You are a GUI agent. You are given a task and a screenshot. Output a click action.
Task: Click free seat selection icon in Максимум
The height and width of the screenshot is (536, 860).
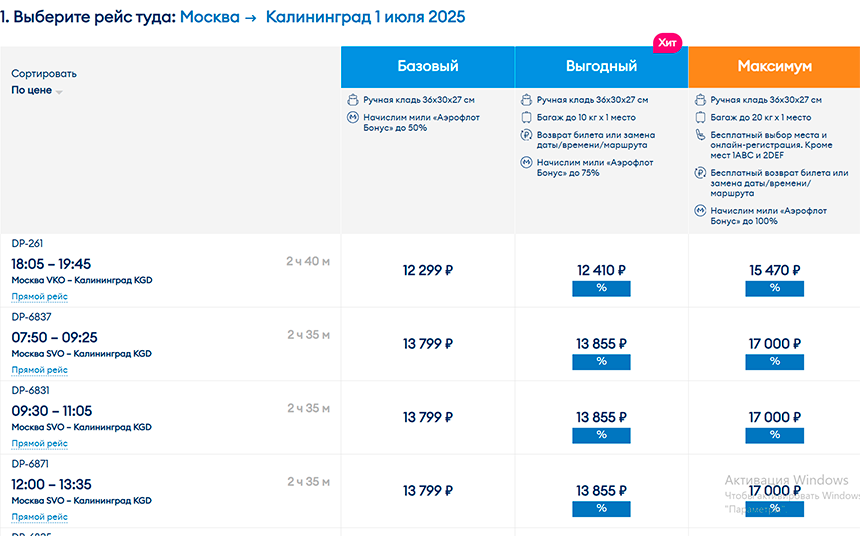(700, 135)
